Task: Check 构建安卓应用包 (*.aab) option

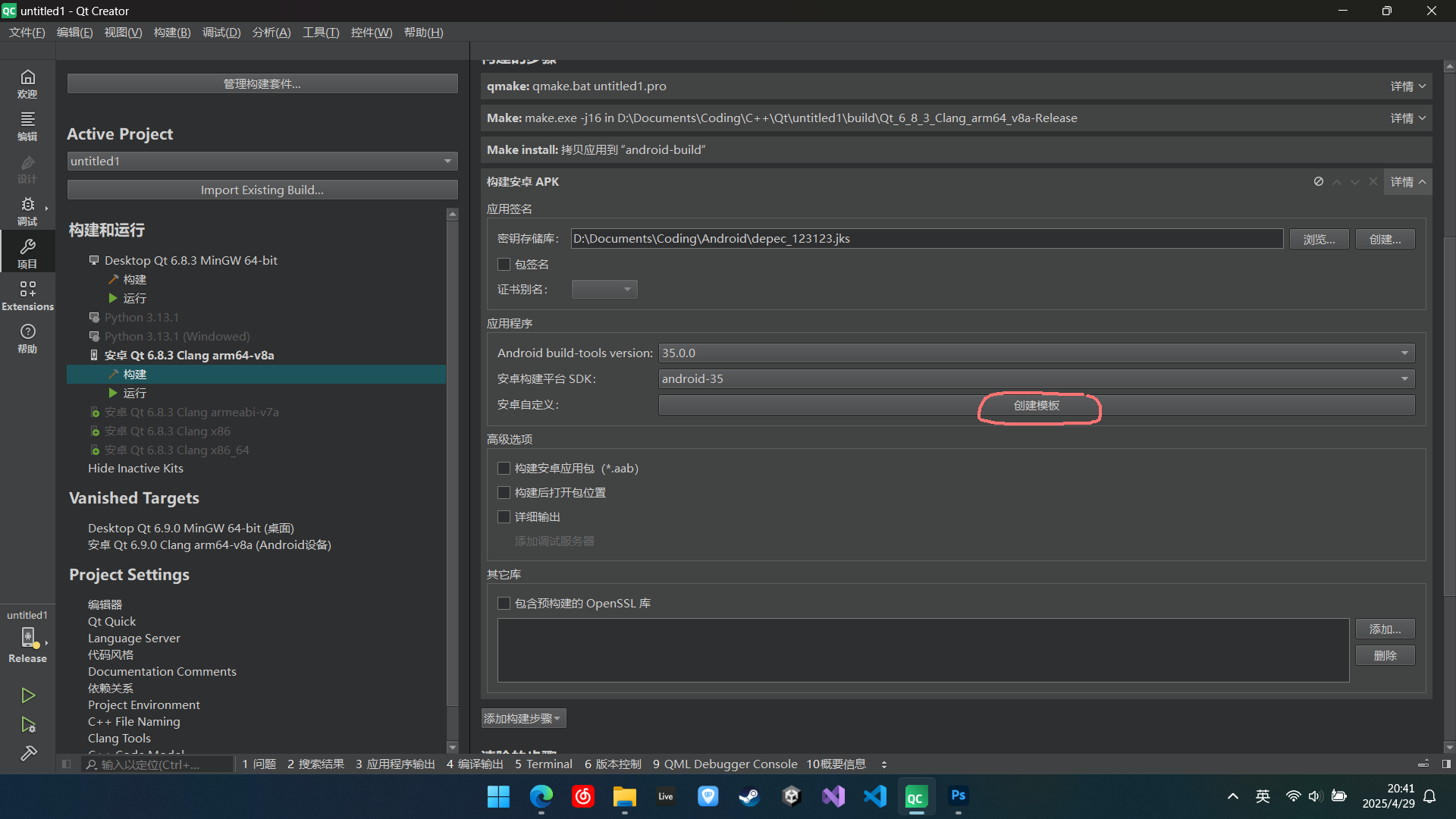Action: (504, 469)
